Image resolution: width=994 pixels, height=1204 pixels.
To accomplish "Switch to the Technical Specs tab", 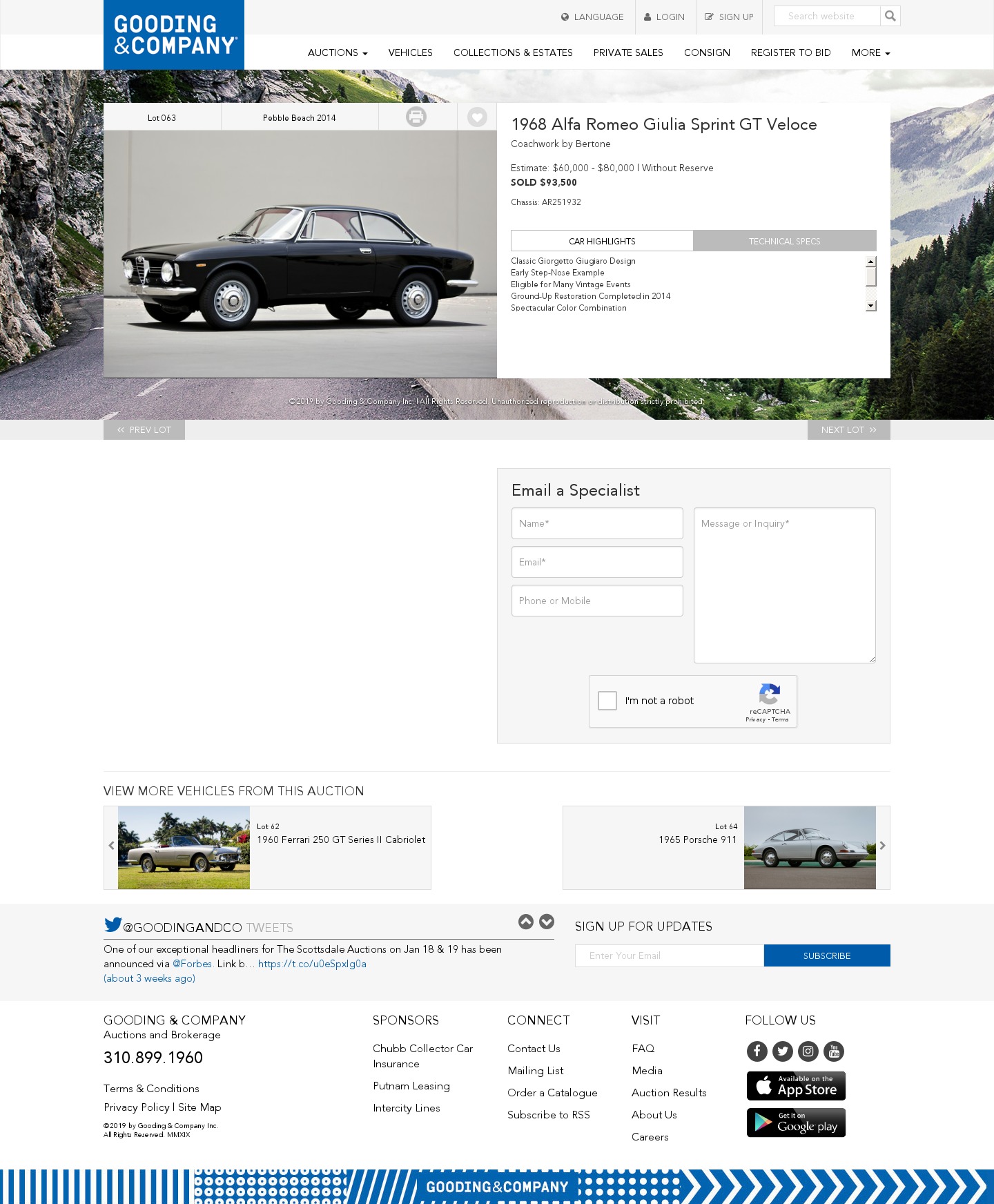I will pyautogui.click(x=785, y=241).
